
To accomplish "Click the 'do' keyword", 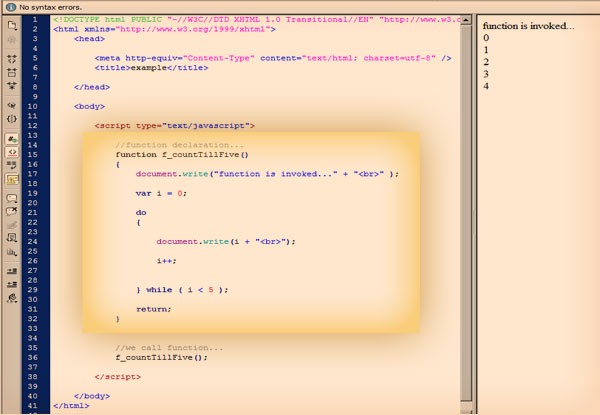I will tap(141, 213).
